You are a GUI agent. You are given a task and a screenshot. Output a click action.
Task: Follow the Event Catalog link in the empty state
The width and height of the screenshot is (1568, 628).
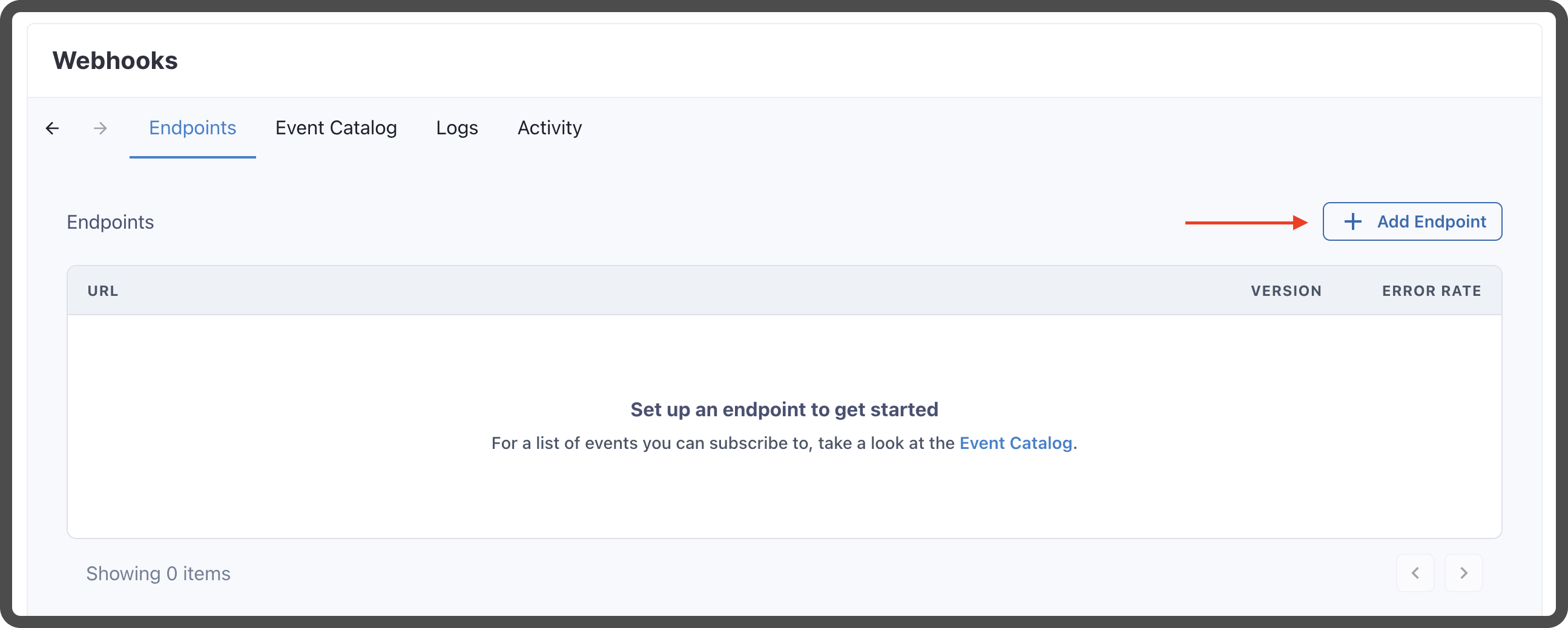click(1015, 443)
